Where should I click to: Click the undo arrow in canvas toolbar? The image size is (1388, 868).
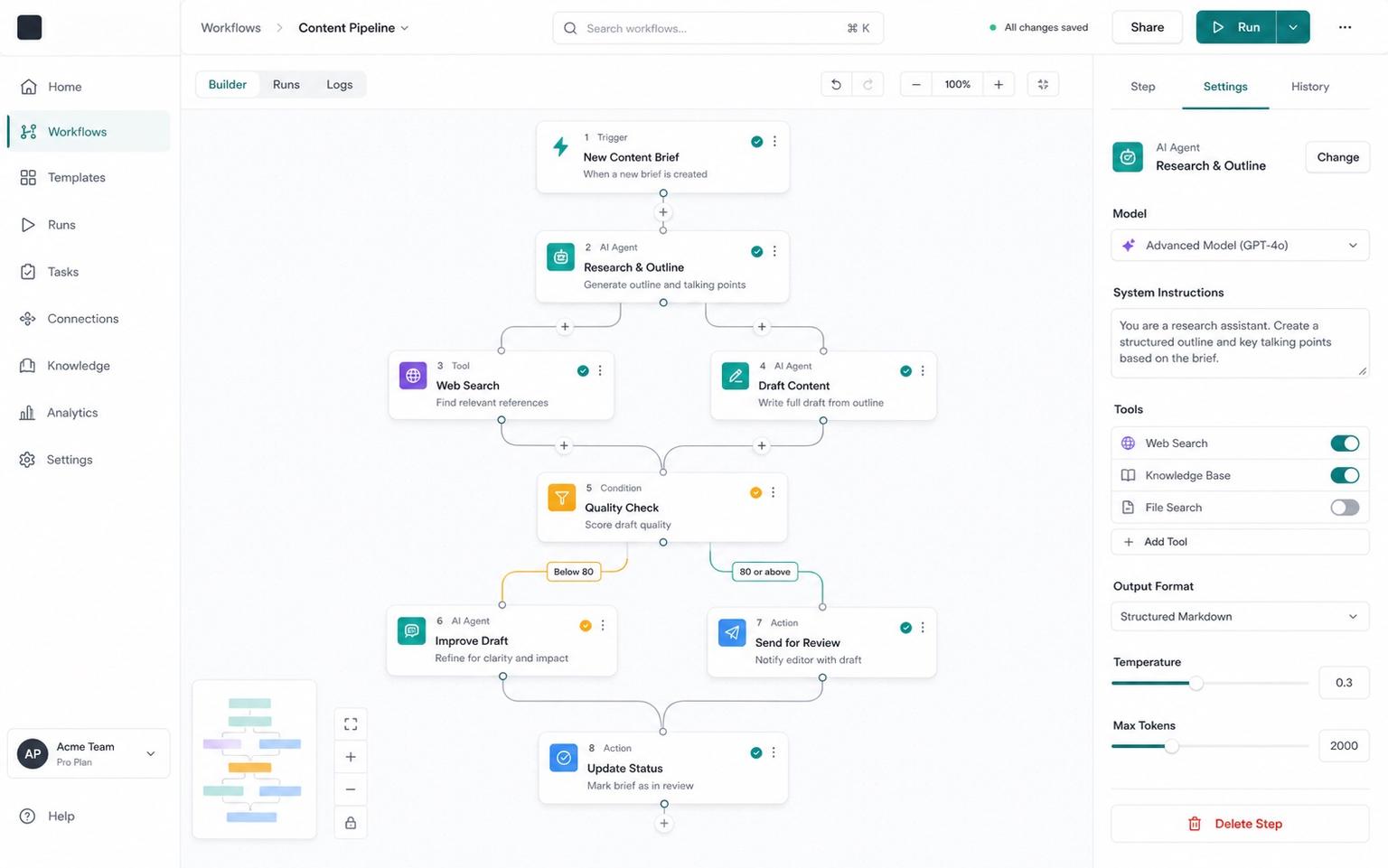coord(836,85)
